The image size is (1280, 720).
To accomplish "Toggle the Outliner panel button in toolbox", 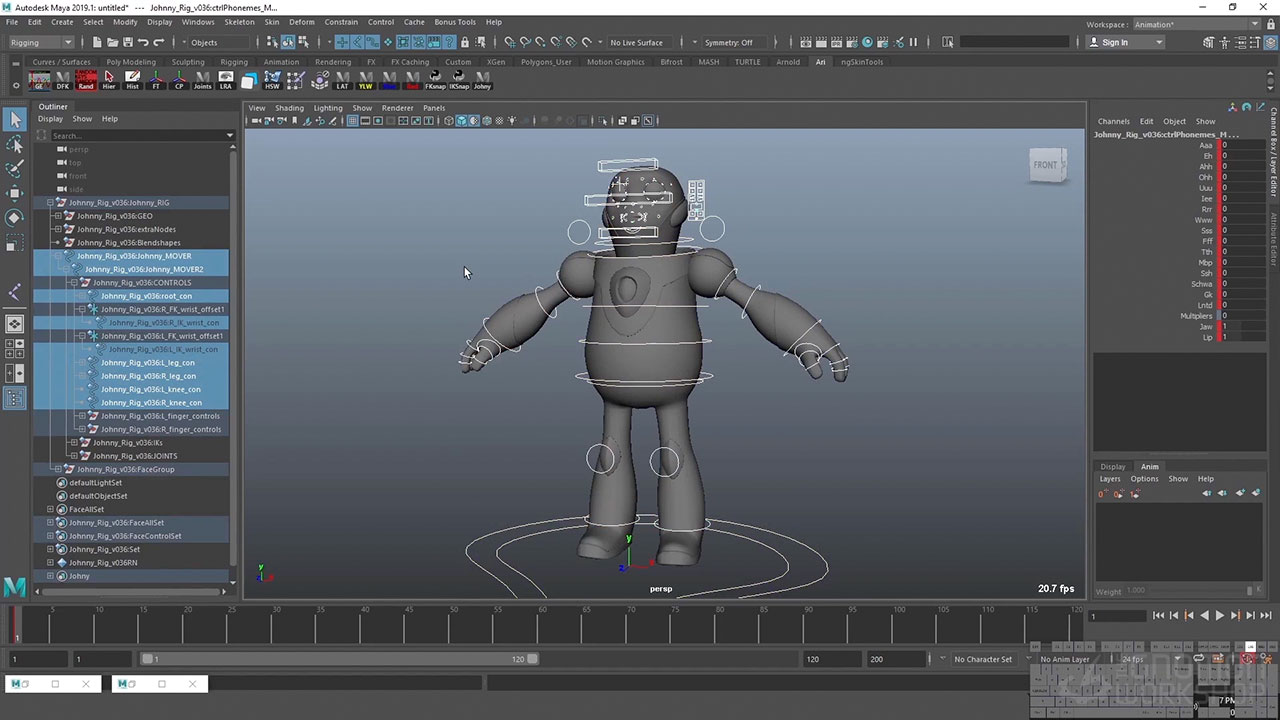I will pyautogui.click(x=14, y=399).
